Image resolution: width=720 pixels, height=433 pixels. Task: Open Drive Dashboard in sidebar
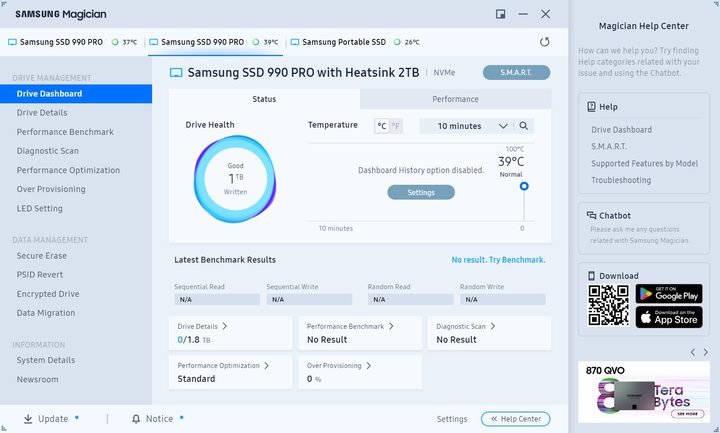coord(76,94)
